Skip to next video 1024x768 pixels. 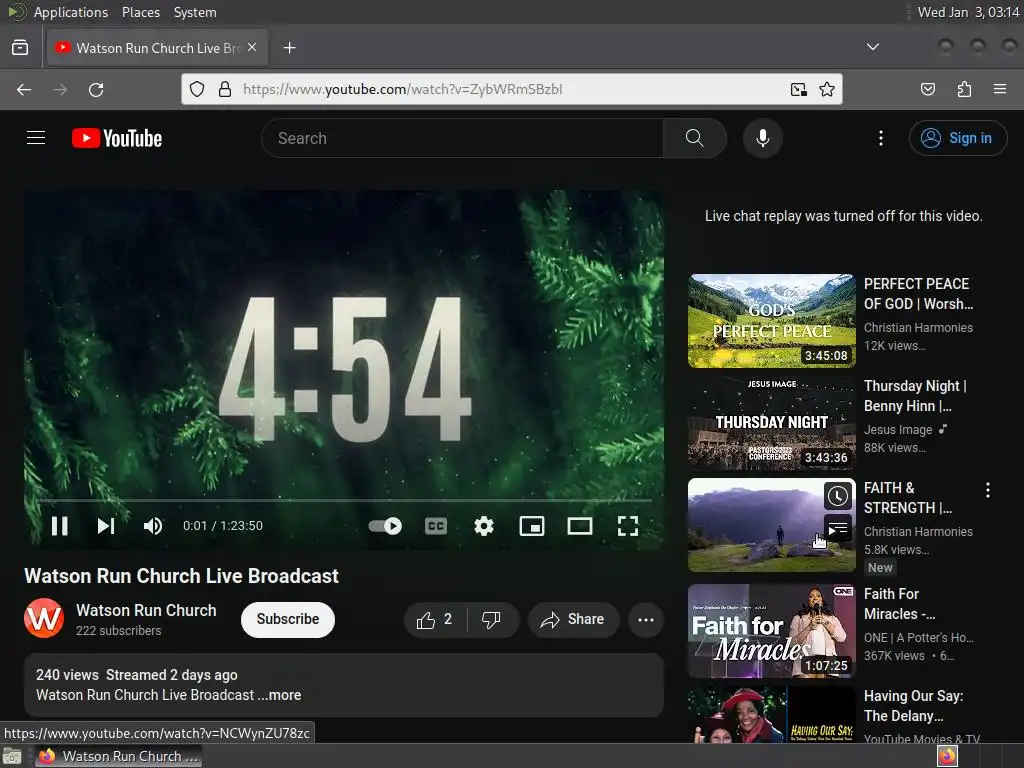coord(106,526)
